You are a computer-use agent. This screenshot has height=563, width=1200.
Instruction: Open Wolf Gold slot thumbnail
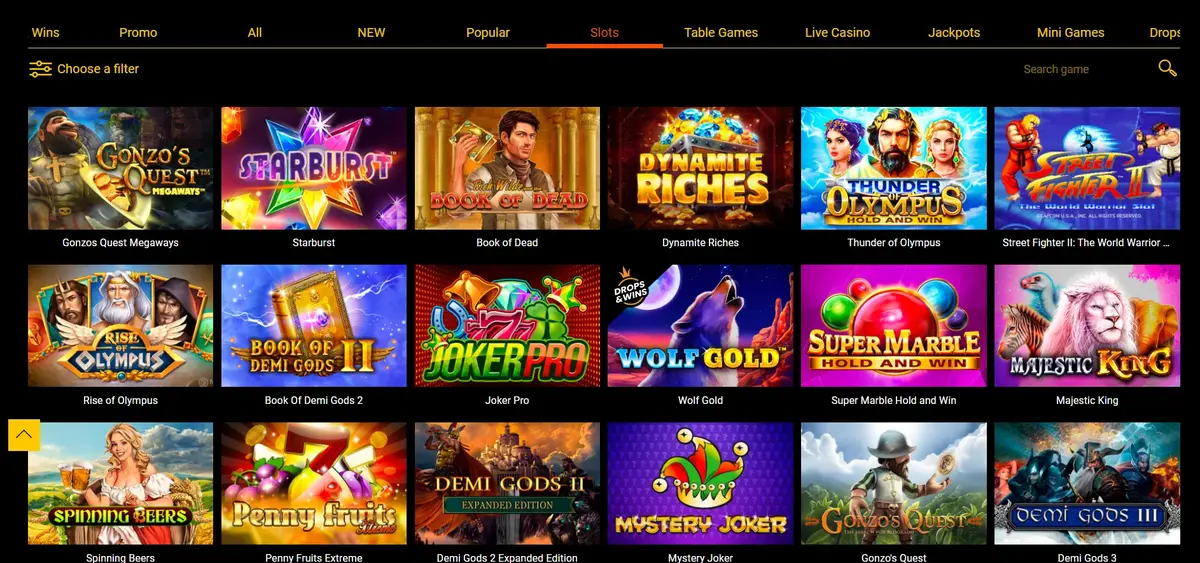[700, 326]
